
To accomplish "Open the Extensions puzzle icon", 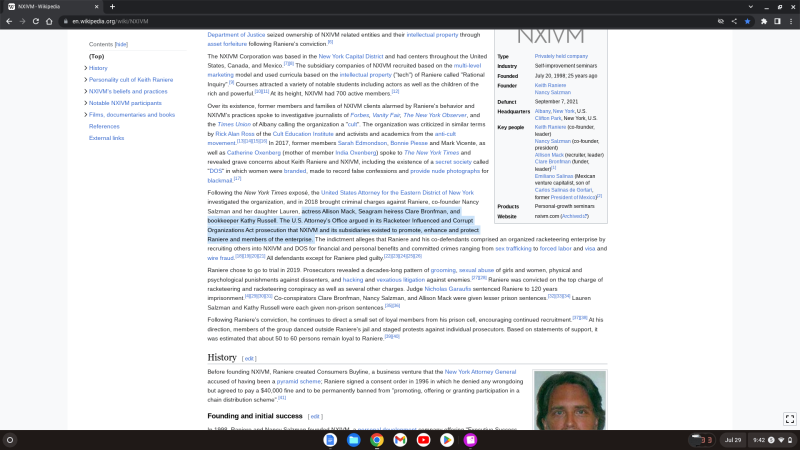I will point(764,21).
